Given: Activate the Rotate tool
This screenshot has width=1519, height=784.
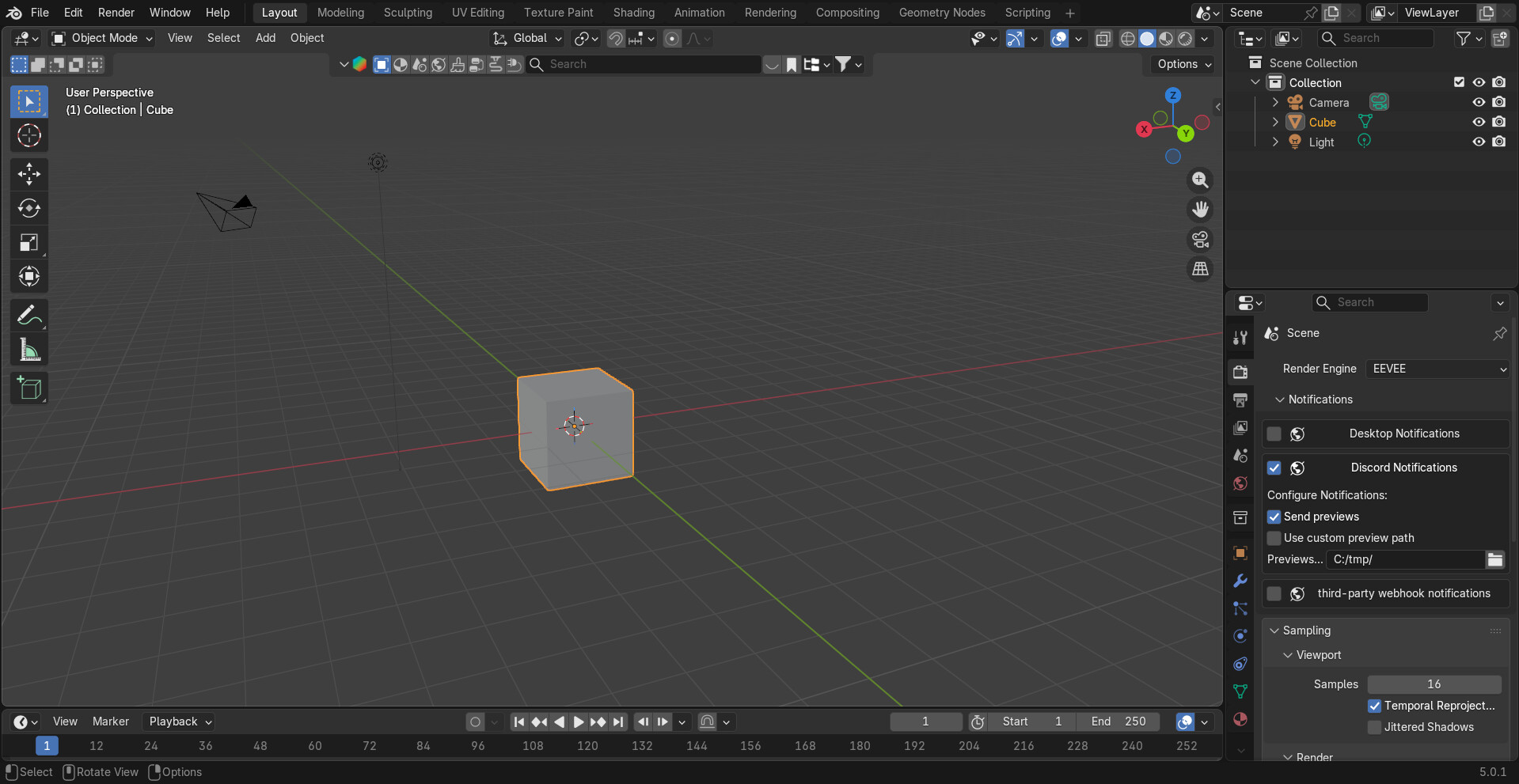Looking at the screenshot, I should (x=29, y=208).
